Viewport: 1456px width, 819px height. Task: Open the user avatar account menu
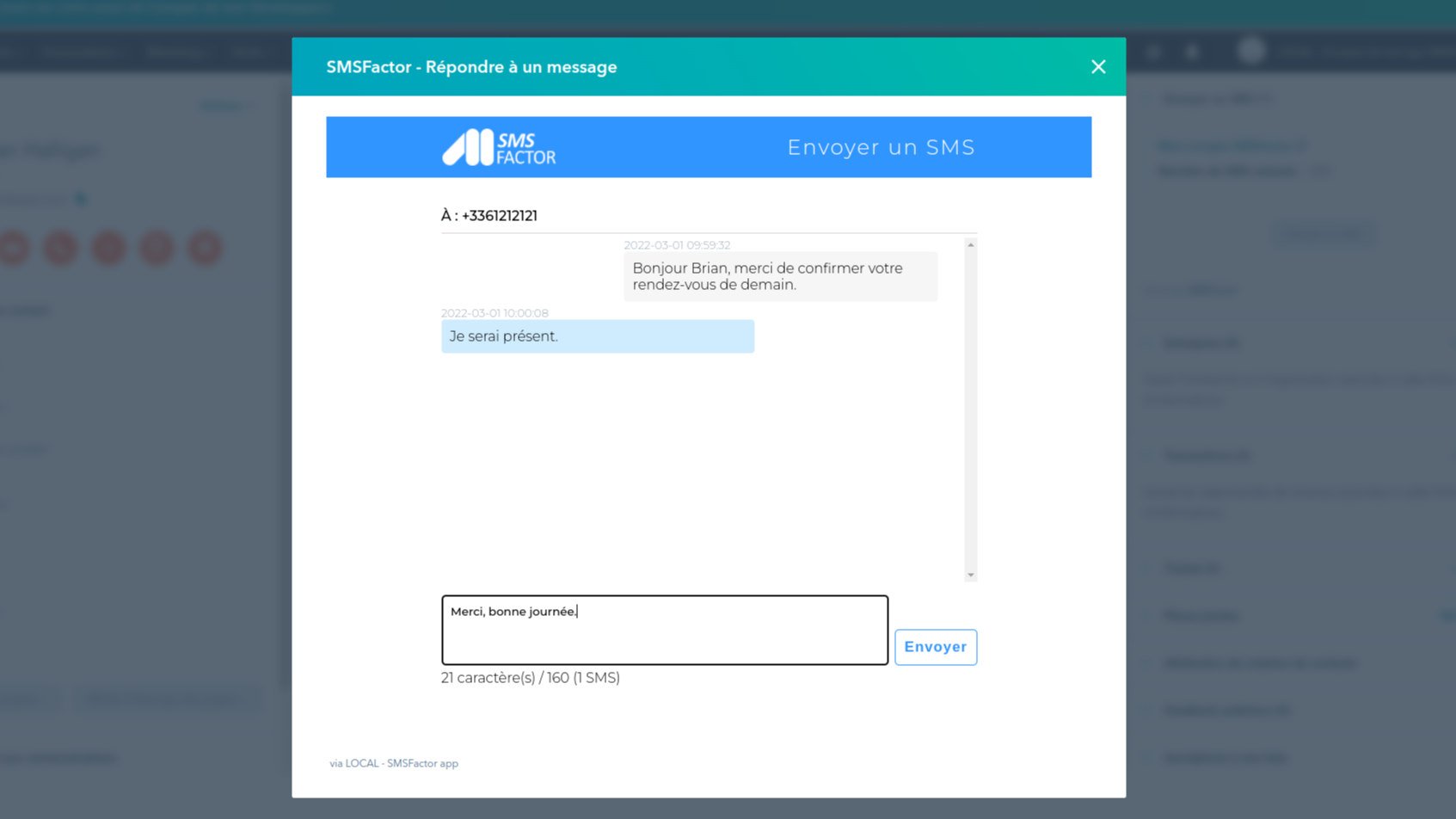pos(1251,51)
